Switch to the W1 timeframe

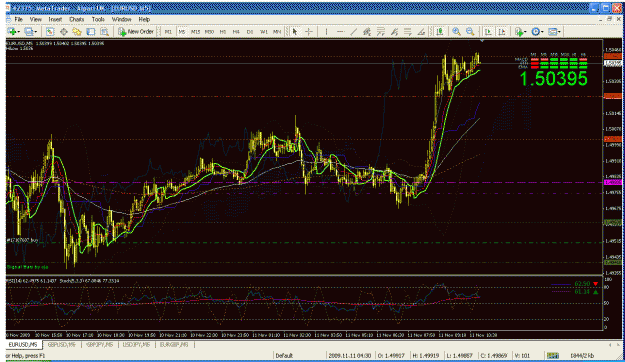point(263,31)
